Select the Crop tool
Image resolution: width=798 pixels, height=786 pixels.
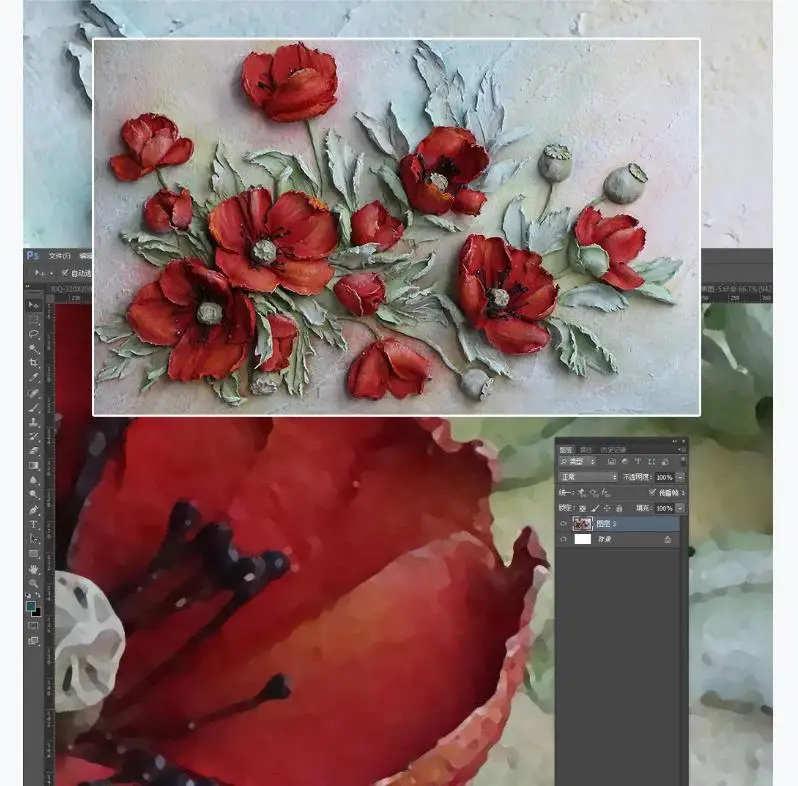tap(33, 363)
